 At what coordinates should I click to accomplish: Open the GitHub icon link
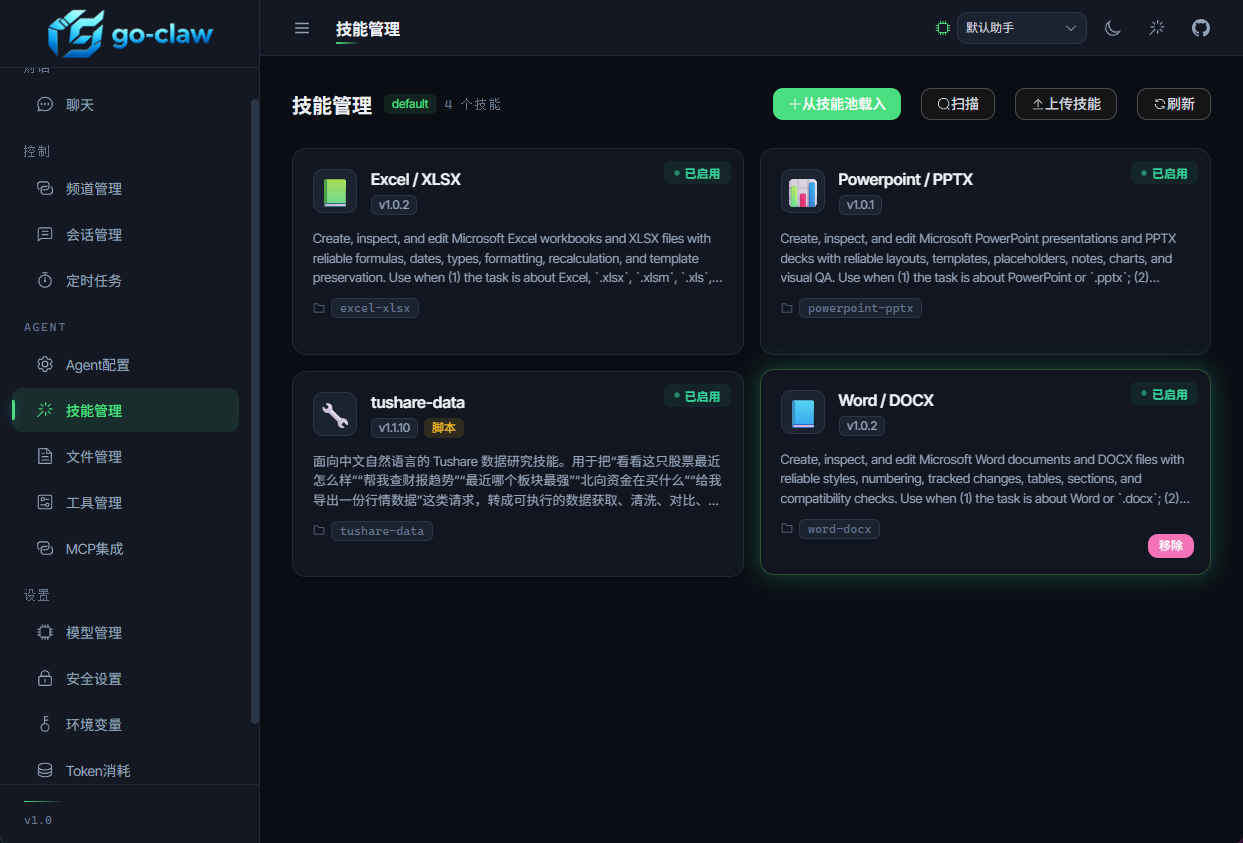coord(1201,28)
